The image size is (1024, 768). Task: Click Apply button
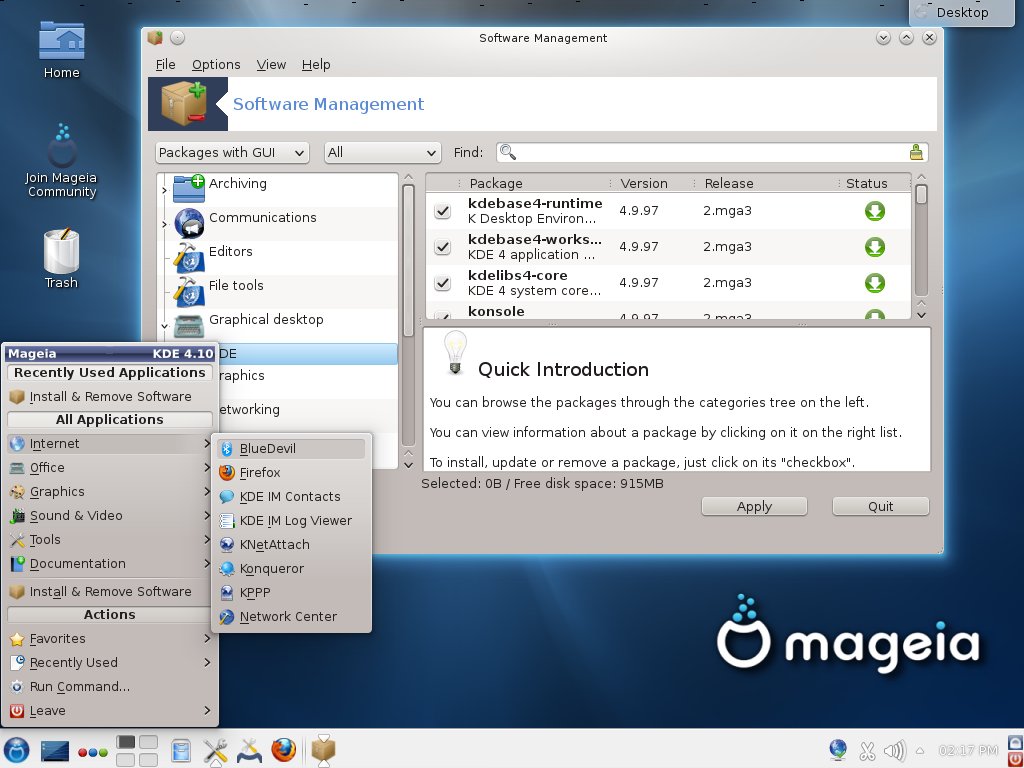pos(754,507)
